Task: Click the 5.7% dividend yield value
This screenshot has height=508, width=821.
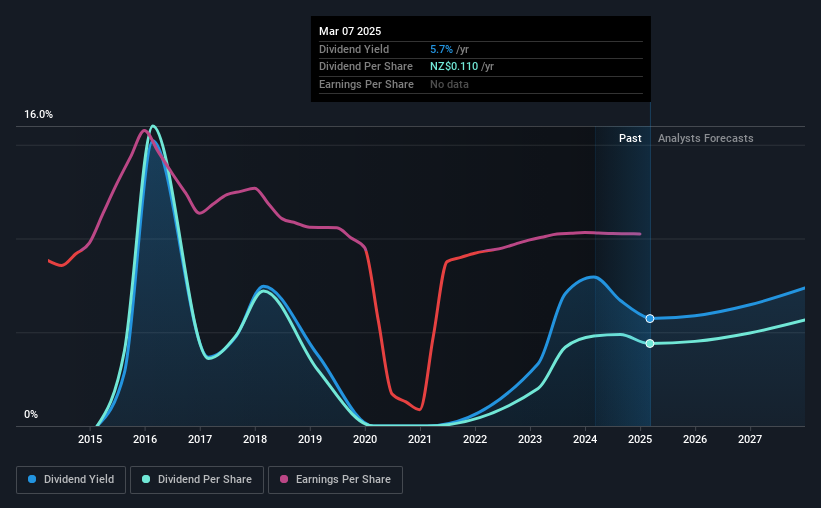Action: click(441, 49)
